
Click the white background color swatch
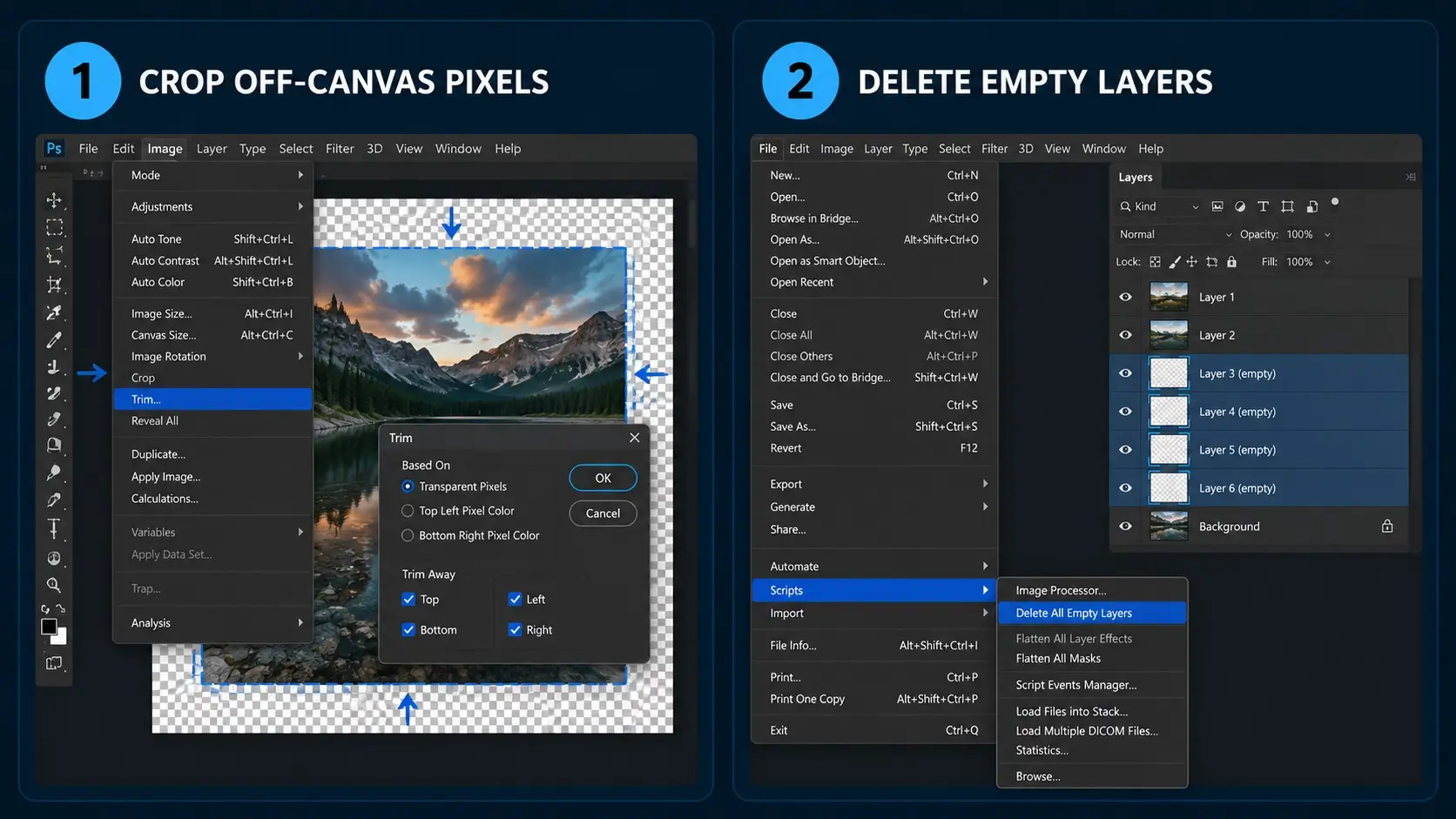[x=62, y=638]
